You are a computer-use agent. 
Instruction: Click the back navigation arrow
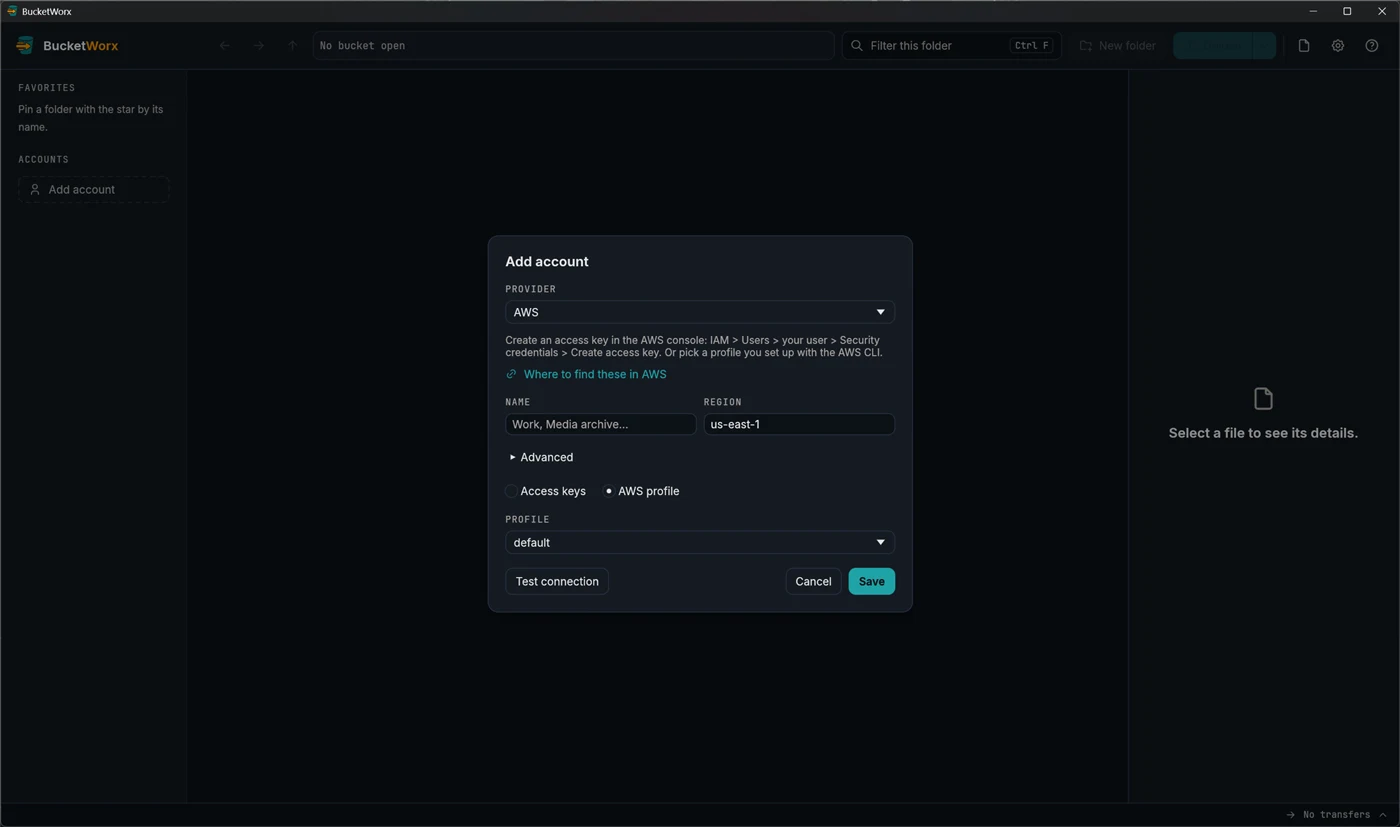[x=225, y=45]
